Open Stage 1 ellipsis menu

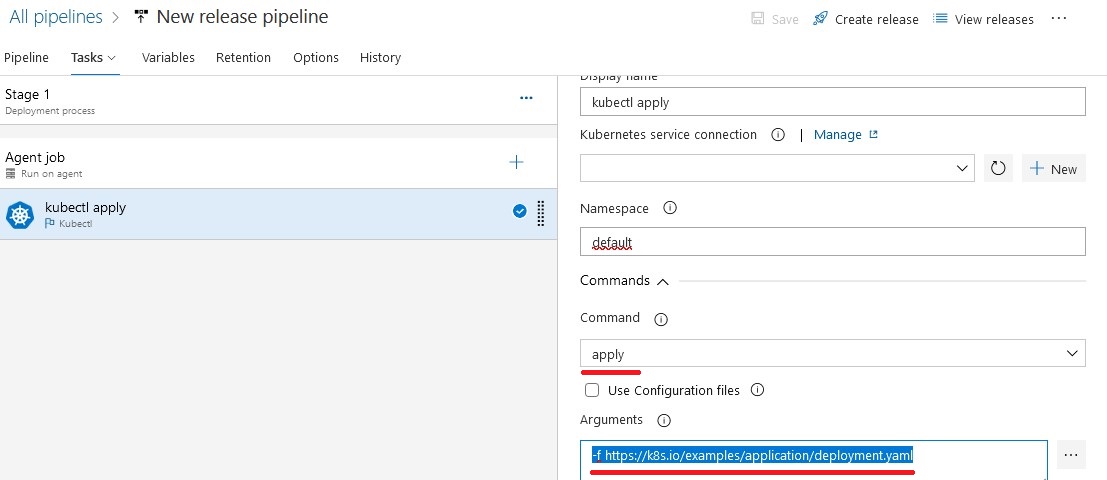pos(526,98)
